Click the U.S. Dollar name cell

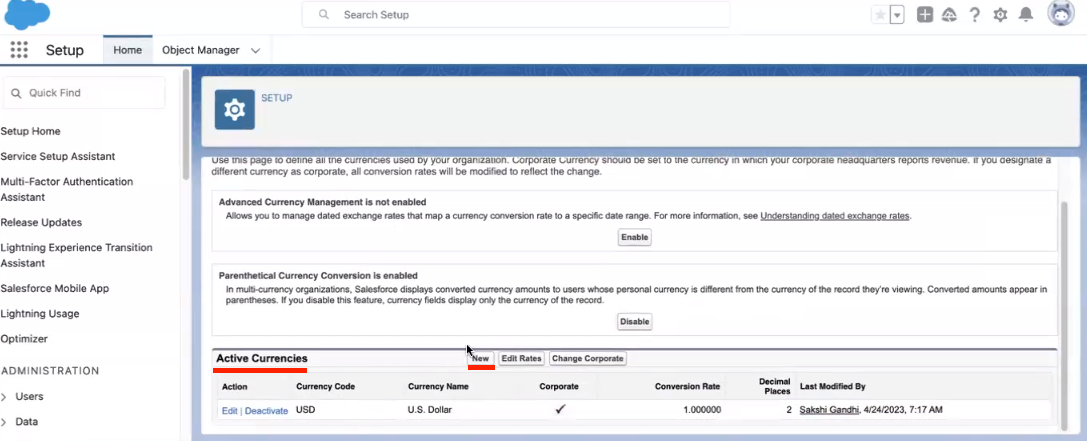pos(430,410)
